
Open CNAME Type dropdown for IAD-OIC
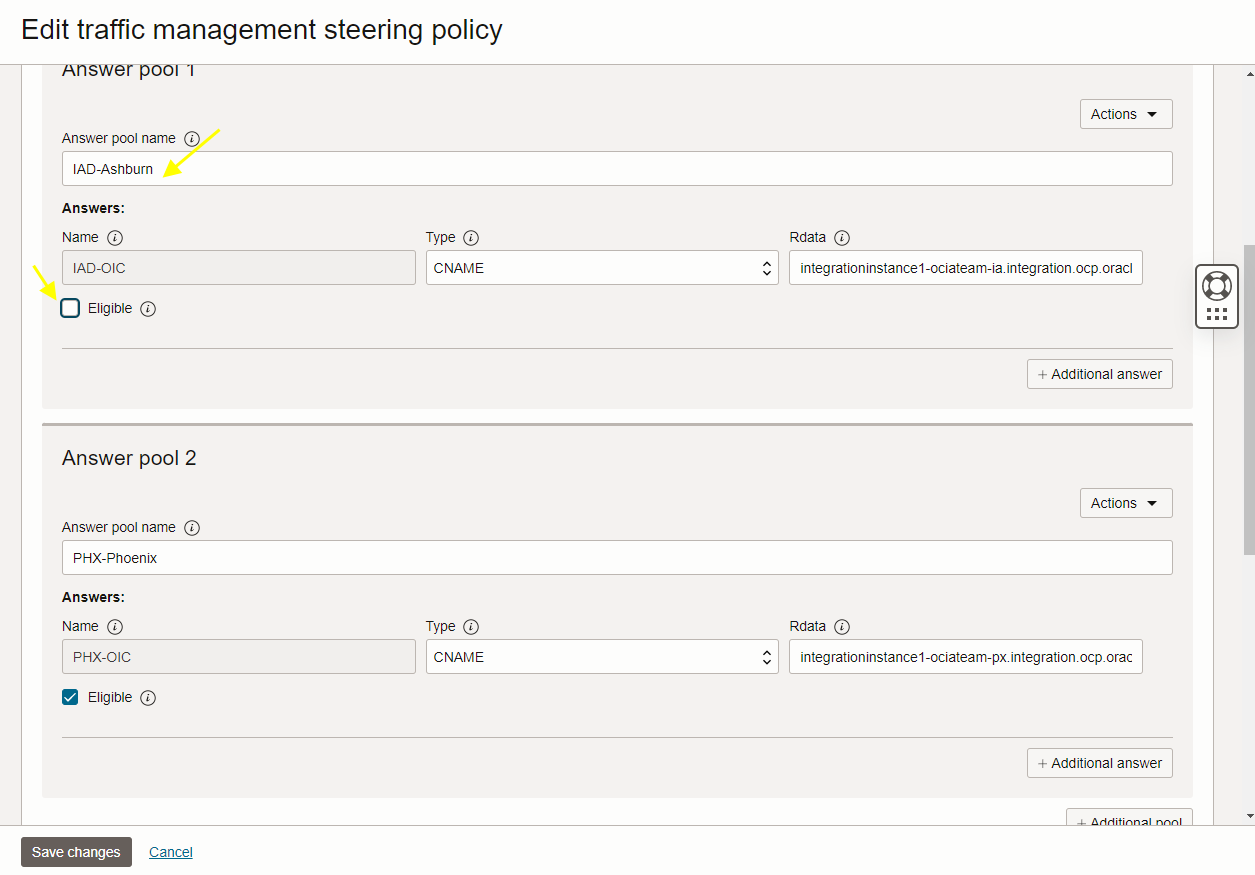(x=602, y=268)
